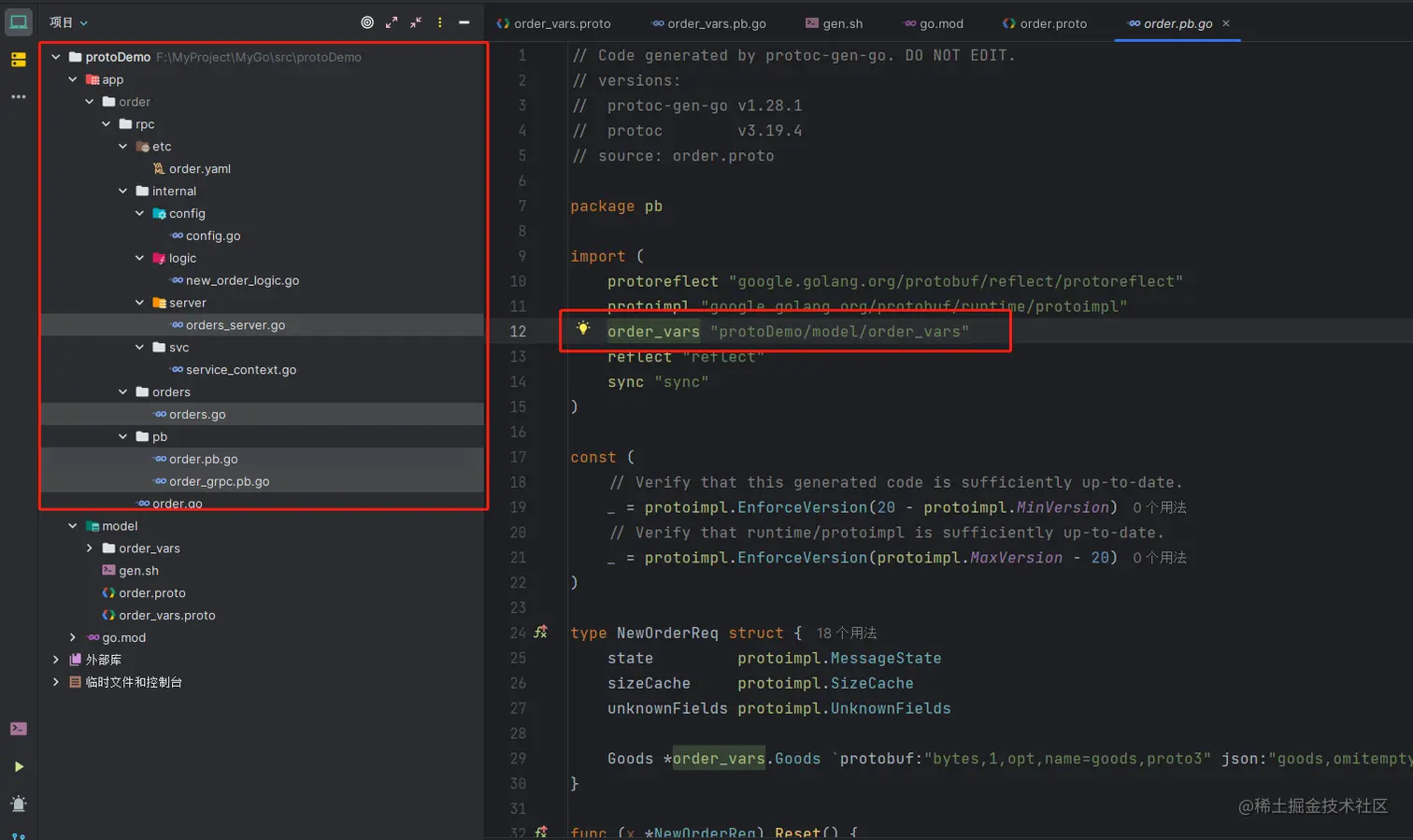Switch to the order.proto tab
Viewport: 1413px width, 840px height.
tap(1045, 23)
